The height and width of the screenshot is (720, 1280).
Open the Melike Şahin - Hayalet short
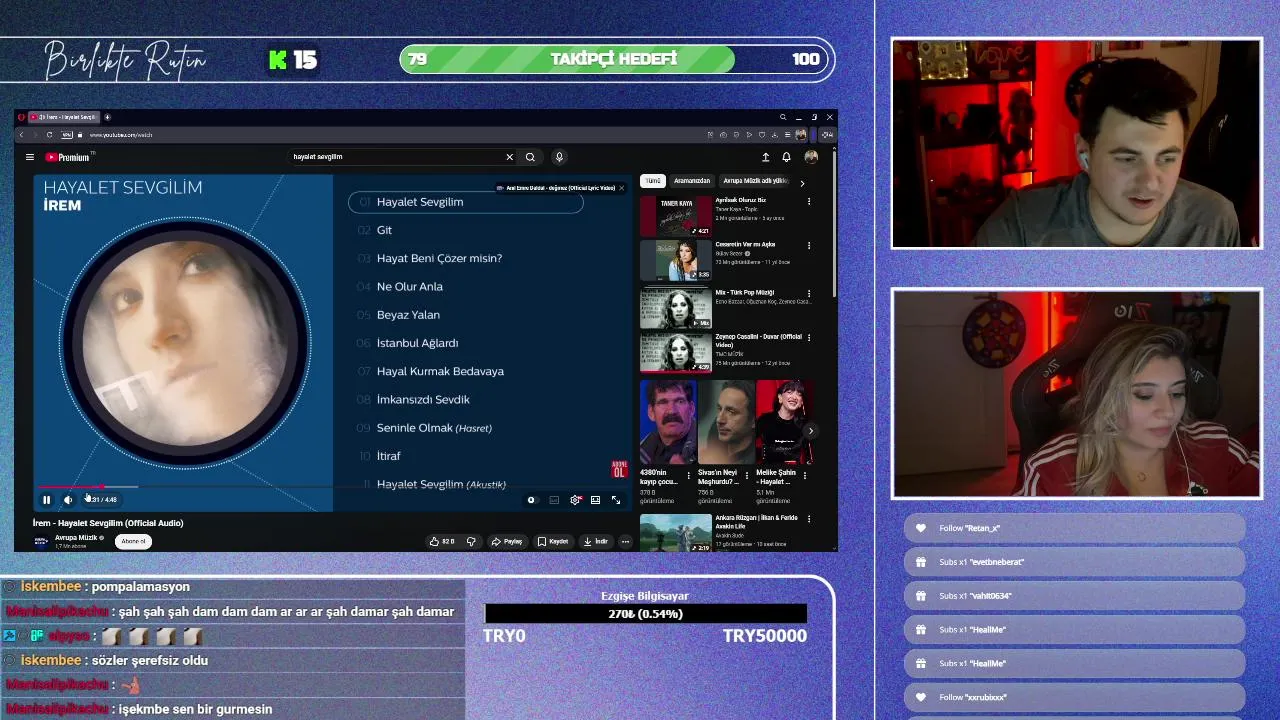pos(783,423)
